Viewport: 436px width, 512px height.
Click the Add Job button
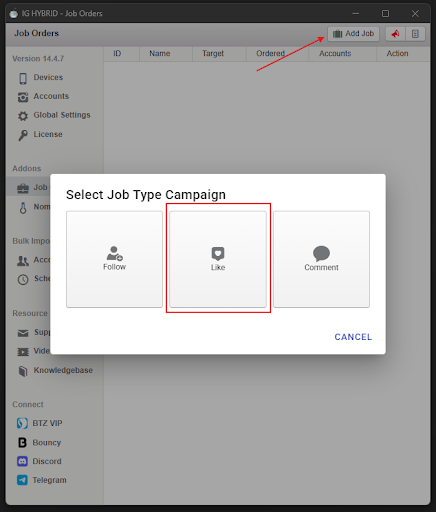pos(353,34)
